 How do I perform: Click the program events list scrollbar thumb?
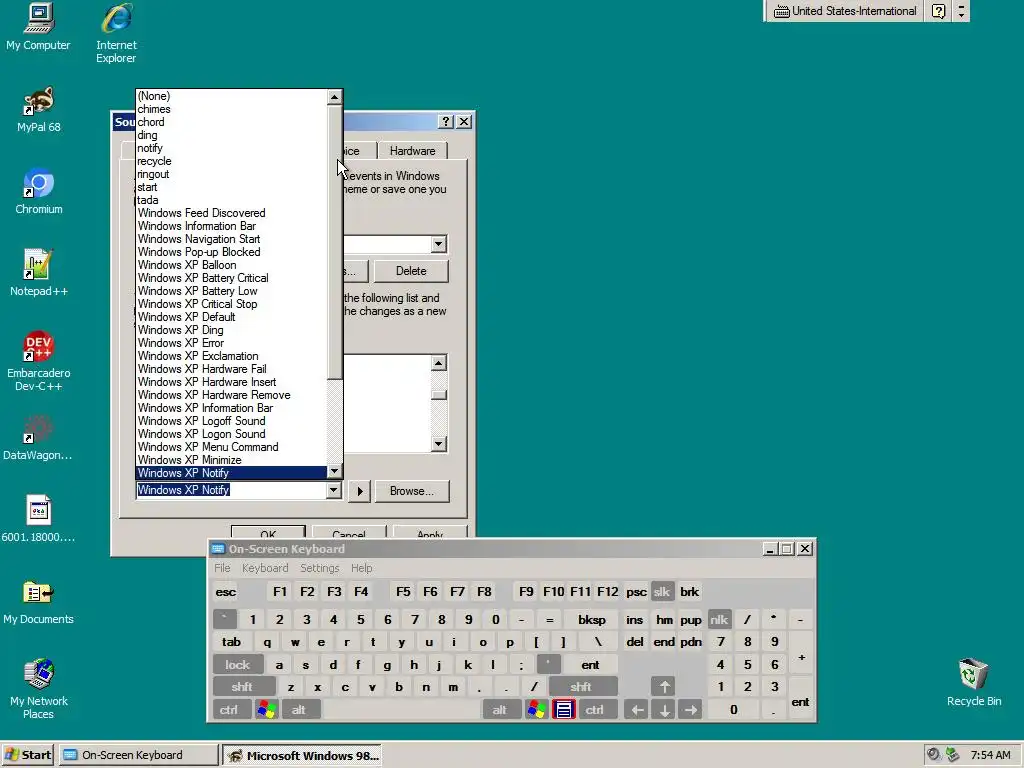pos(439,394)
